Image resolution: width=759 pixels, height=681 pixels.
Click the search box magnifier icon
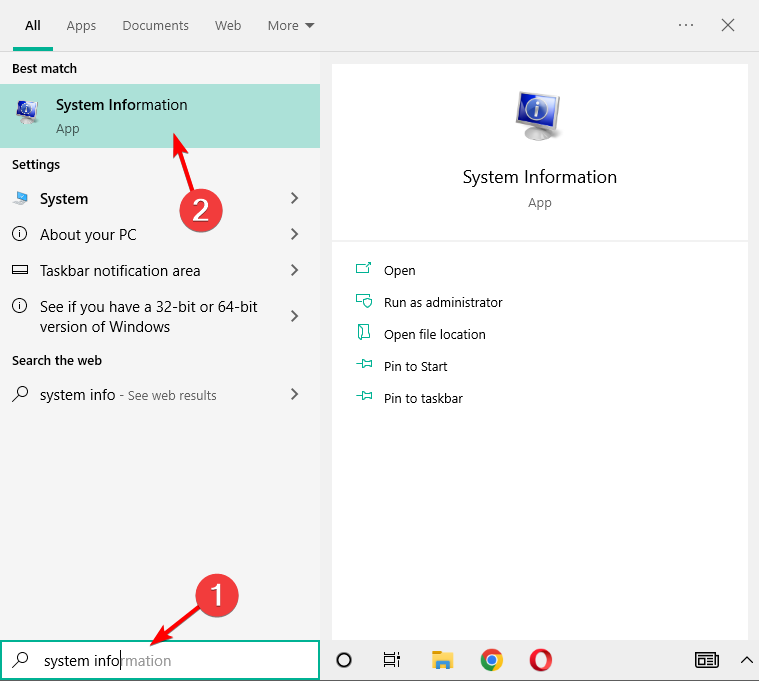point(21,660)
